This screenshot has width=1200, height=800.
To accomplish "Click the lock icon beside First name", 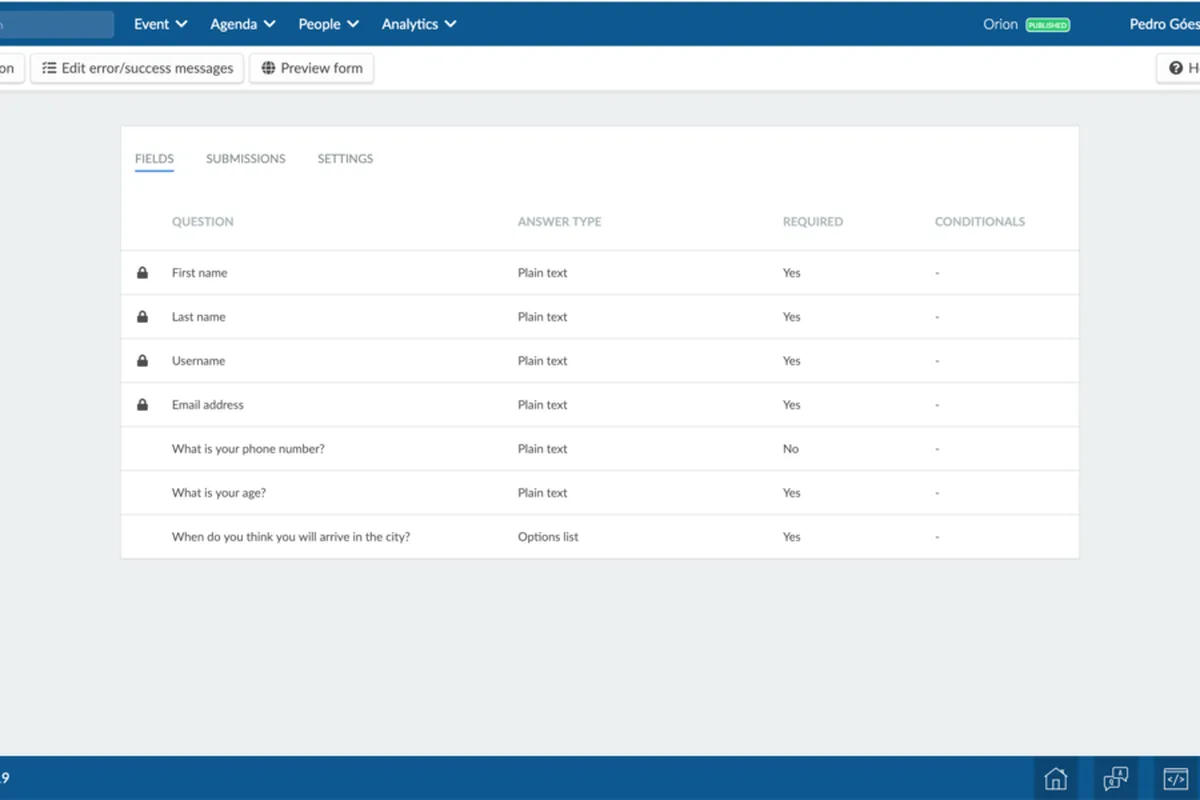I will [x=142, y=272].
